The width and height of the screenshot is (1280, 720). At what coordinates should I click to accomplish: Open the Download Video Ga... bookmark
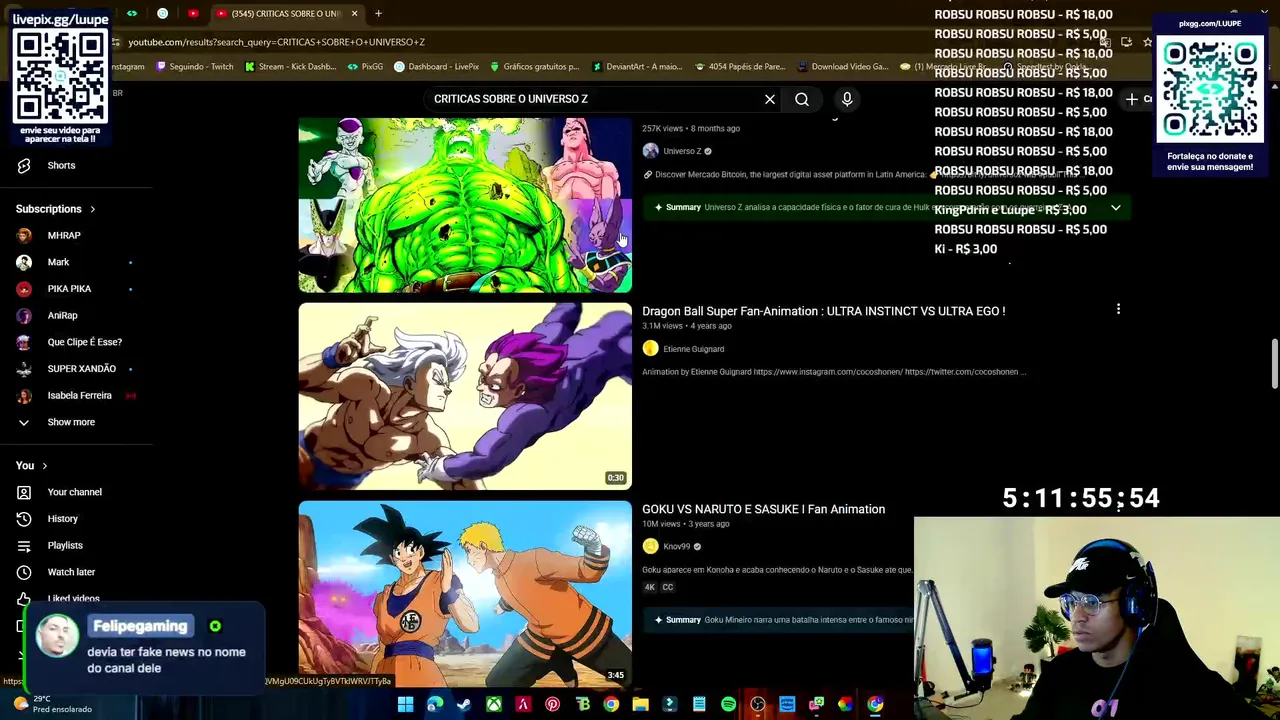843,67
